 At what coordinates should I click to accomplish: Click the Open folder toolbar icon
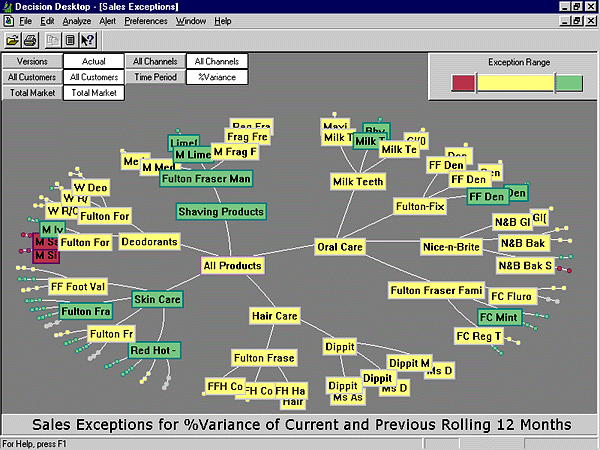click(12, 40)
